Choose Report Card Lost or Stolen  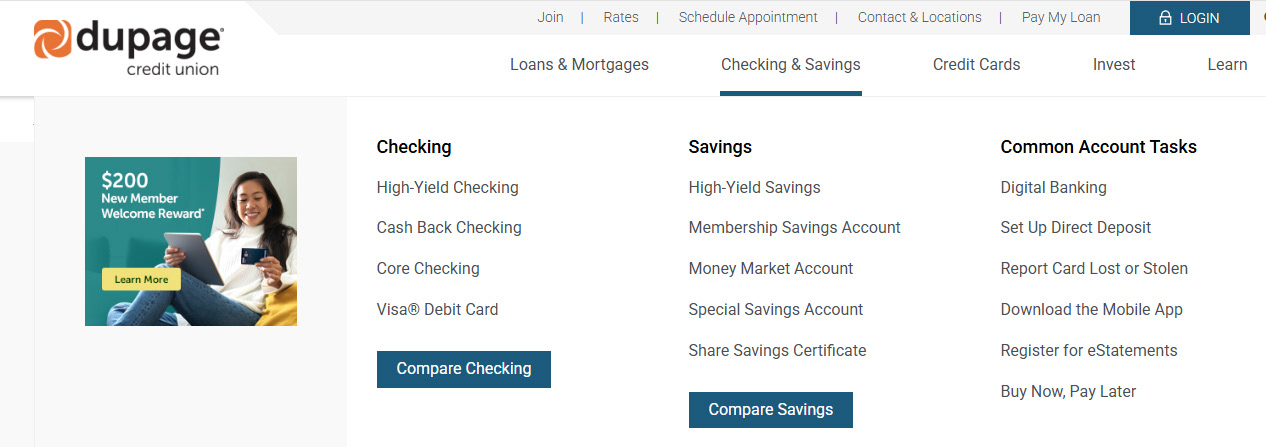[1094, 269]
